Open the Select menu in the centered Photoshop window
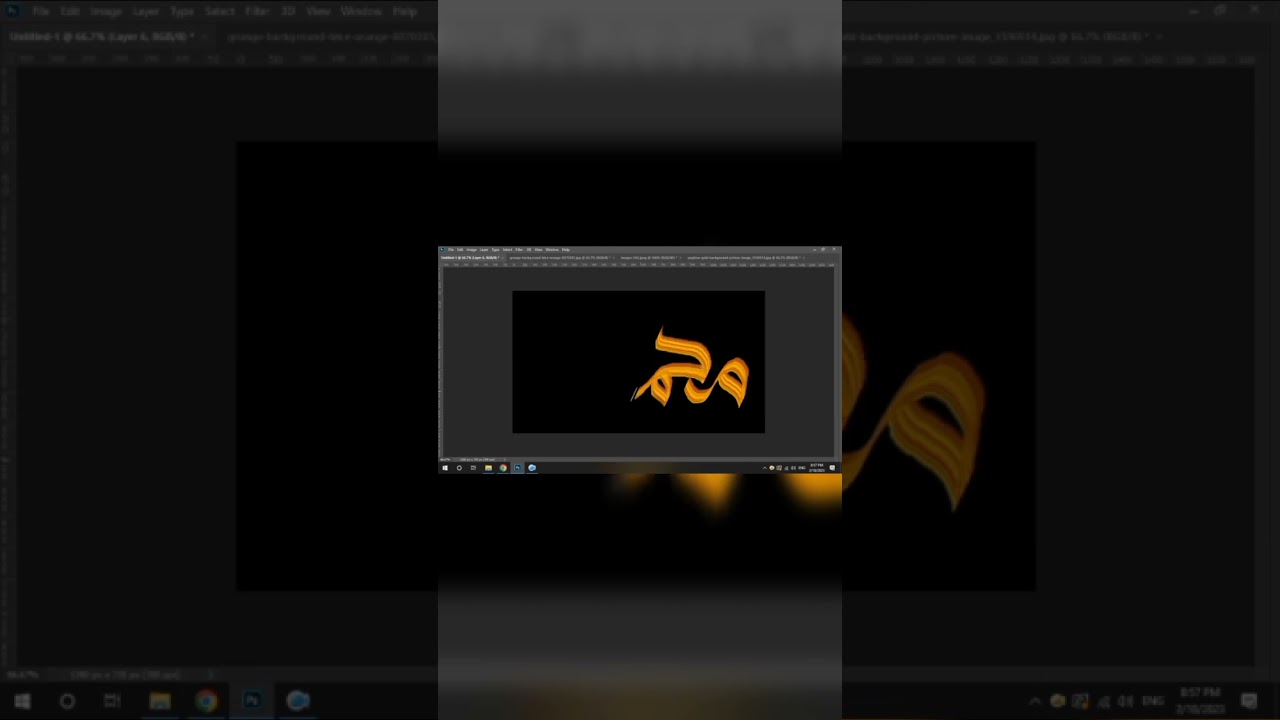This screenshot has width=1280, height=720. coord(507,250)
